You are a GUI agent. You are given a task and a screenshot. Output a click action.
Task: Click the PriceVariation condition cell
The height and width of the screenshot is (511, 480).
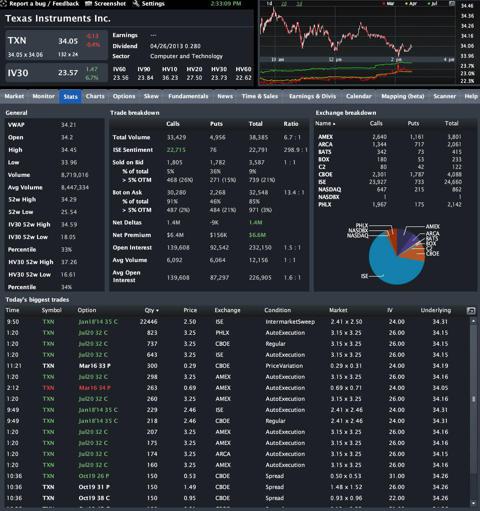click(x=284, y=366)
